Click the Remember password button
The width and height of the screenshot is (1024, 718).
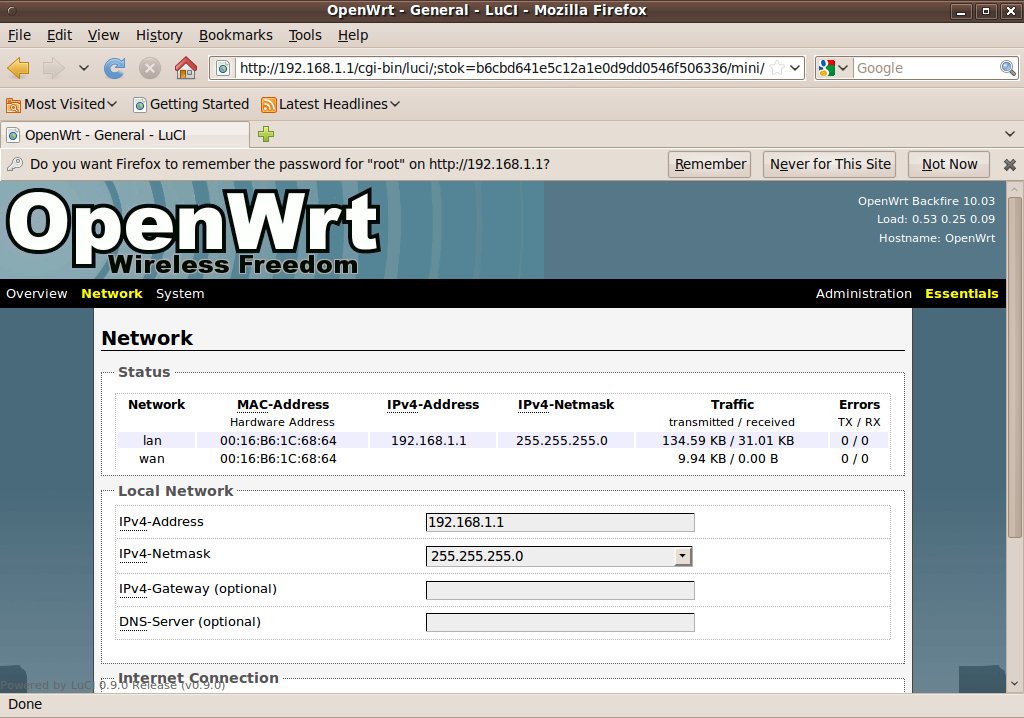tap(710, 164)
